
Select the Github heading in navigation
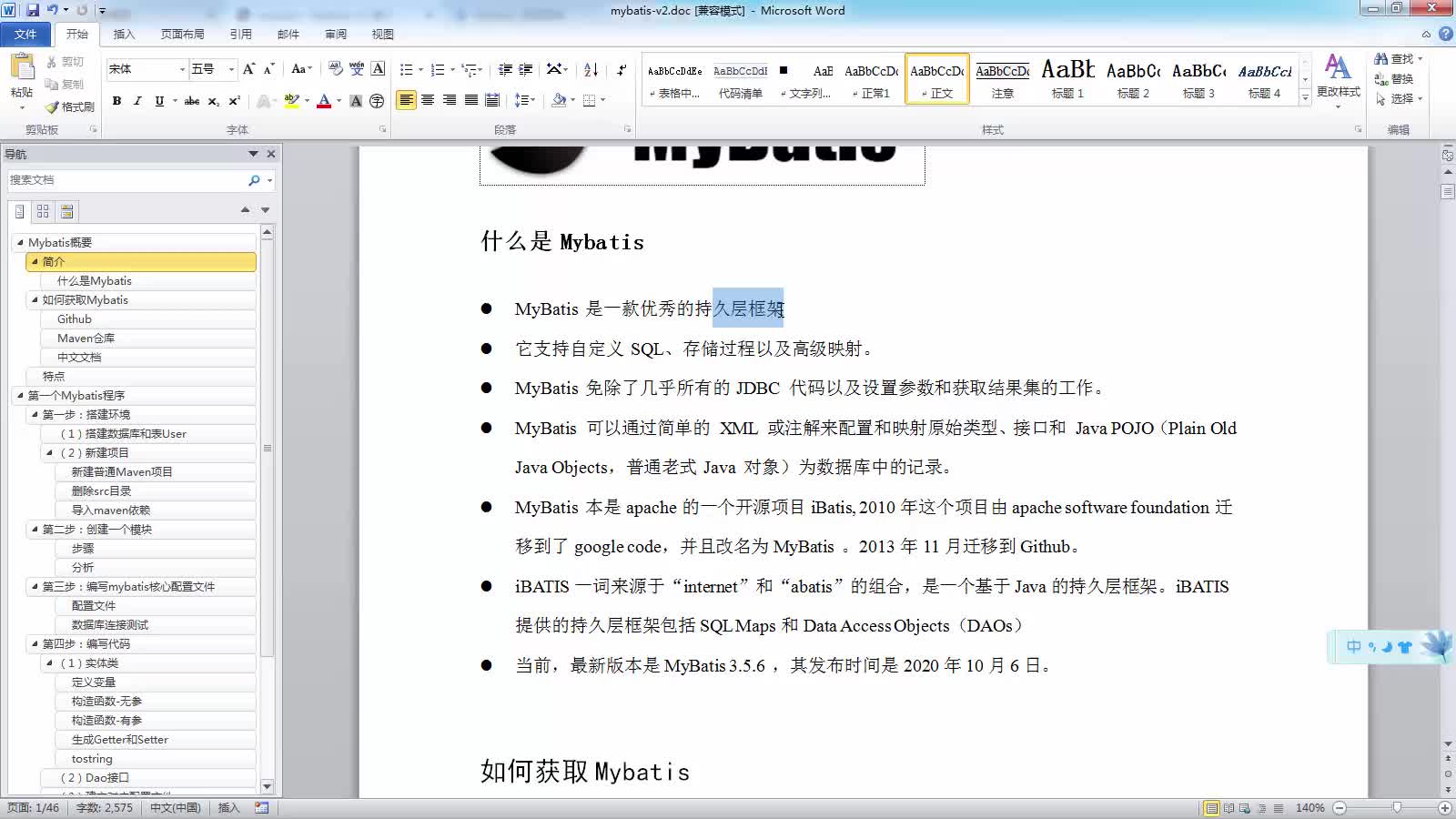[75, 319]
